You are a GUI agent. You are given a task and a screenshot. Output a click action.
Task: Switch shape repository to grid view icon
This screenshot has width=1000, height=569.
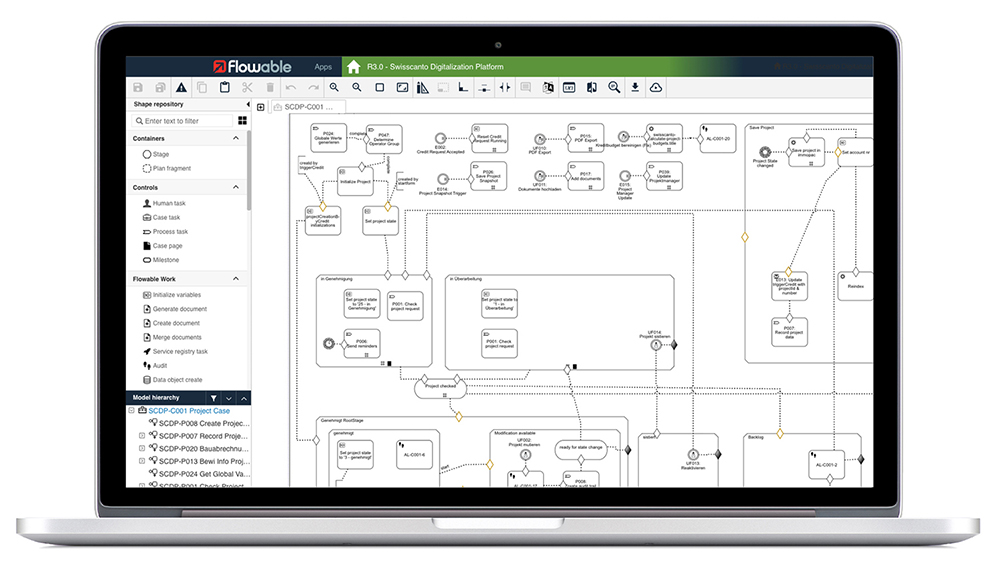coord(242,121)
